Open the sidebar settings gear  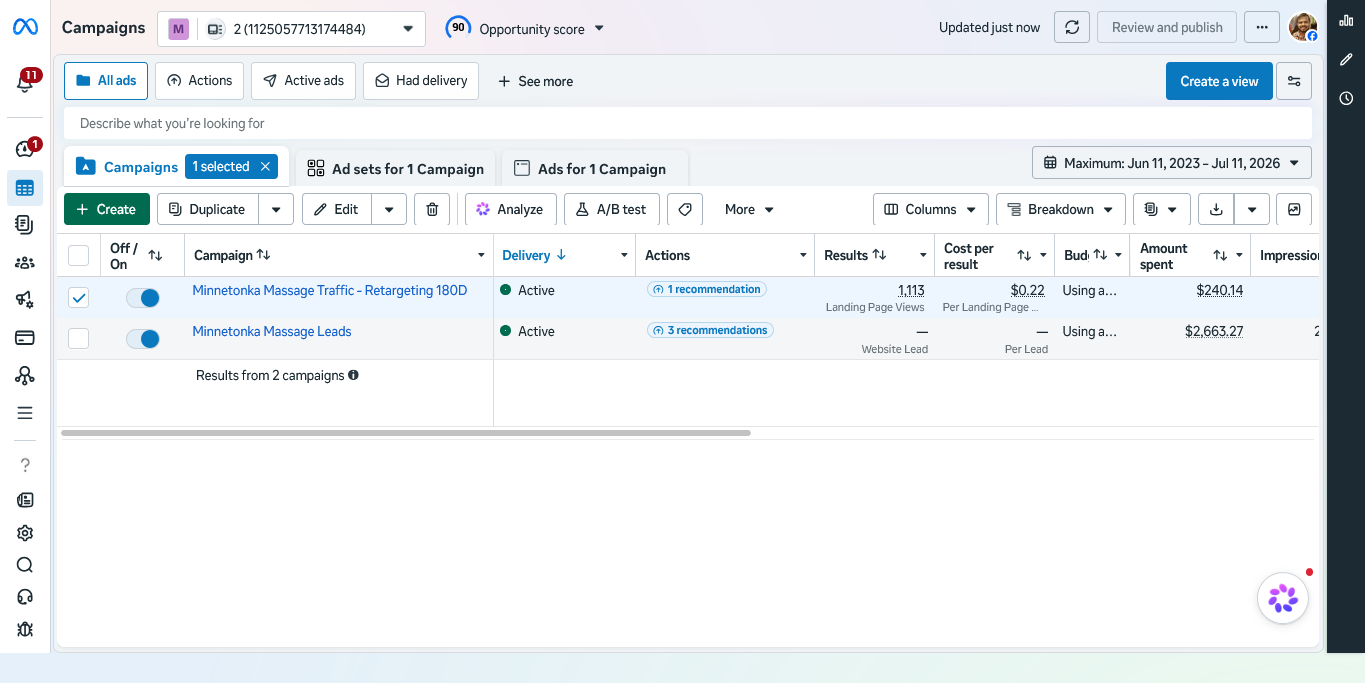pyautogui.click(x=25, y=533)
